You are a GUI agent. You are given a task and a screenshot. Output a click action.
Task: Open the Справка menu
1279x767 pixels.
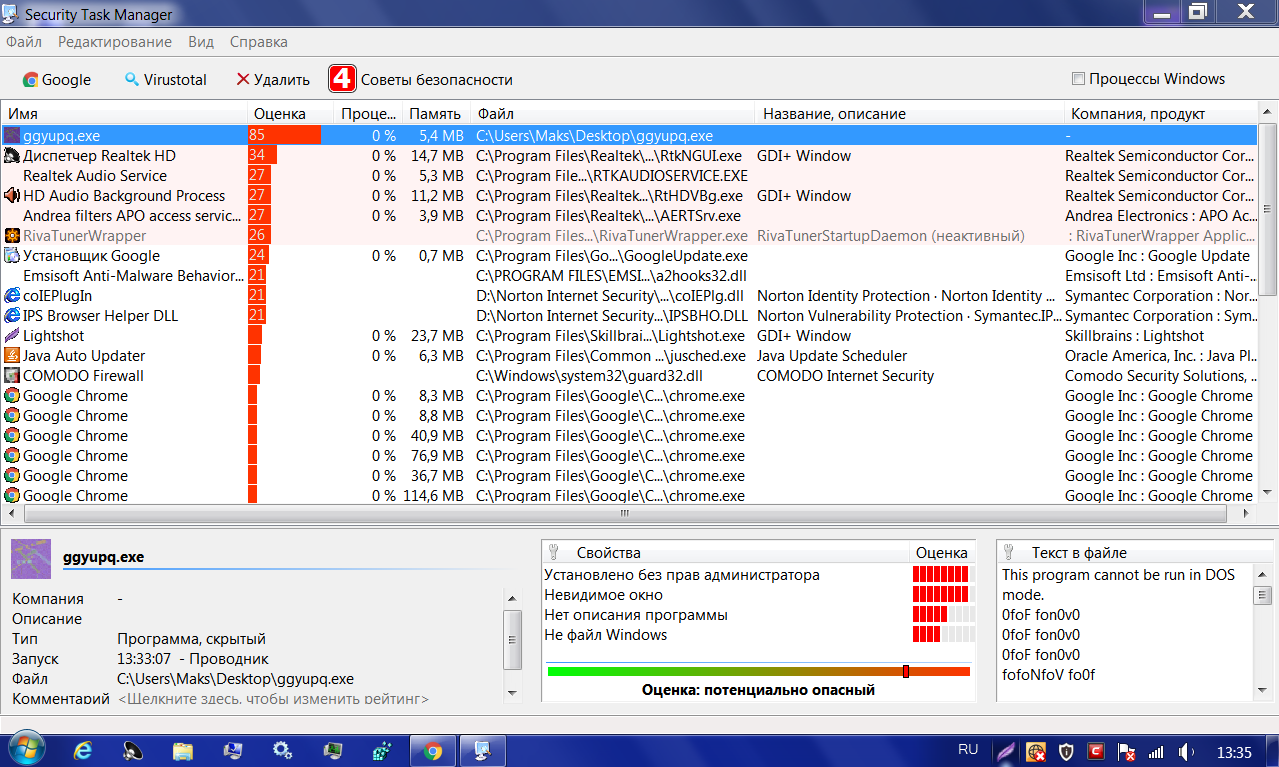259,42
